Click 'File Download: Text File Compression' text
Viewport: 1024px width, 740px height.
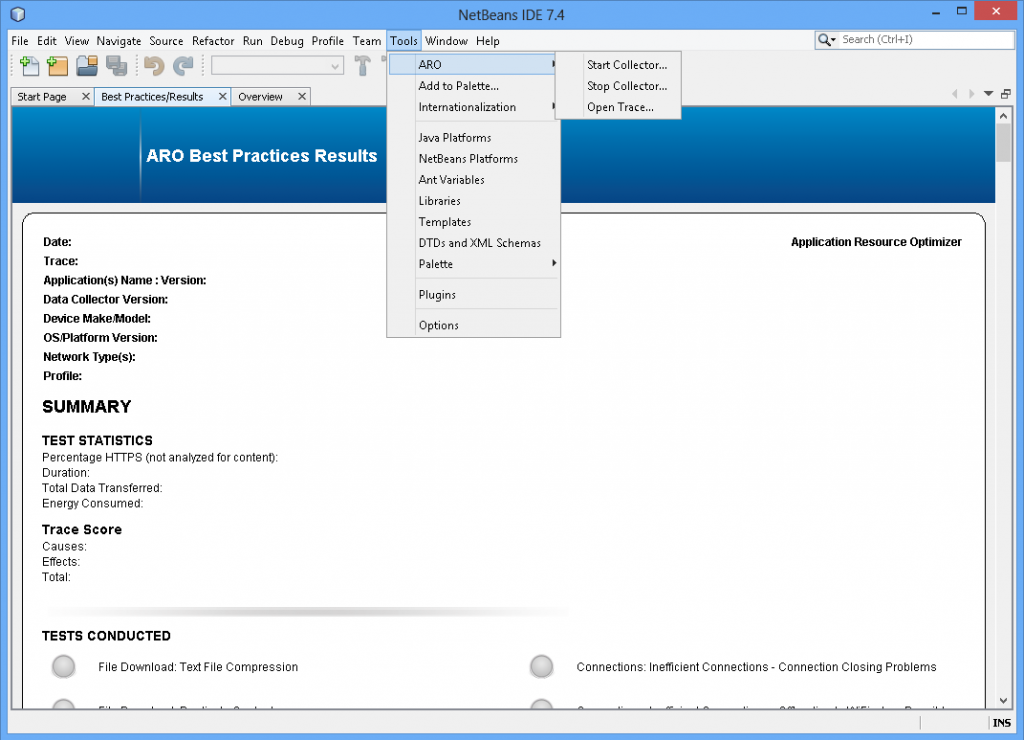198,667
